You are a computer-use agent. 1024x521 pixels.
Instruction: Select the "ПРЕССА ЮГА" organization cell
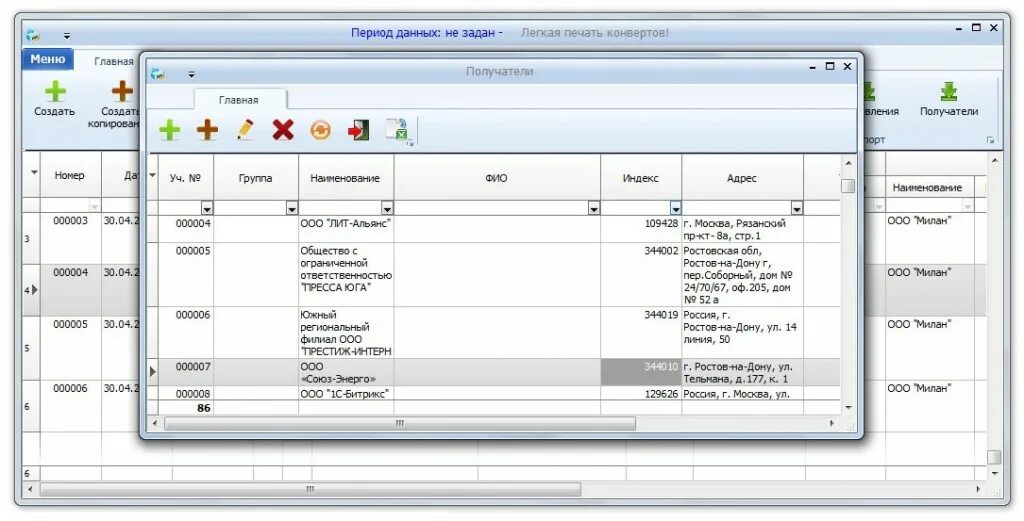click(x=345, y=274)
